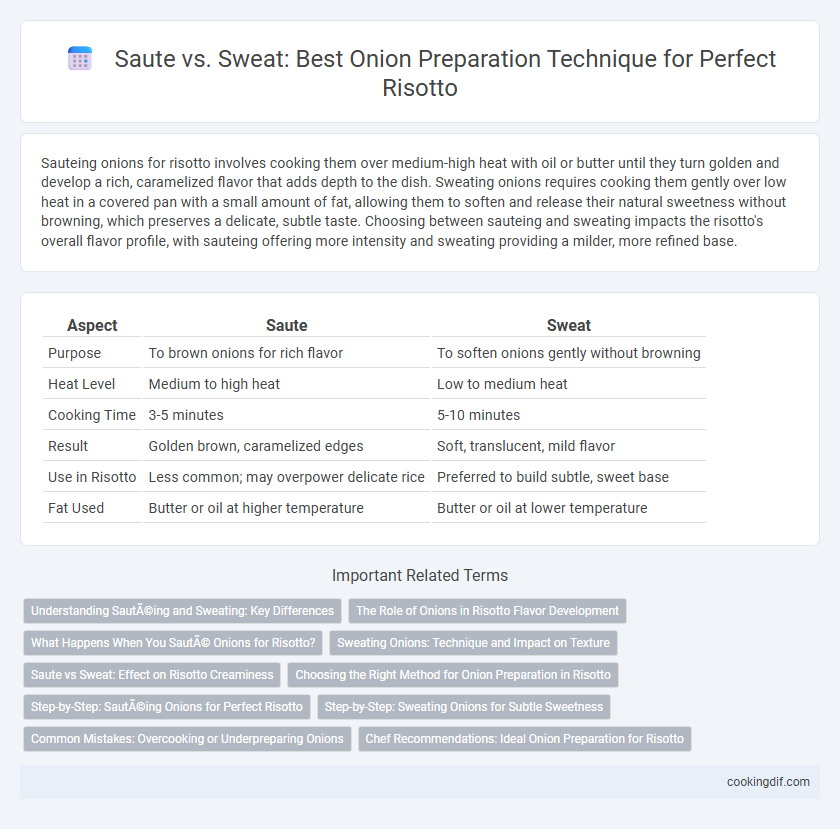Open 'Chef Recommendations: Ideal Onion Preparation for Risotto'

(525, 739)
